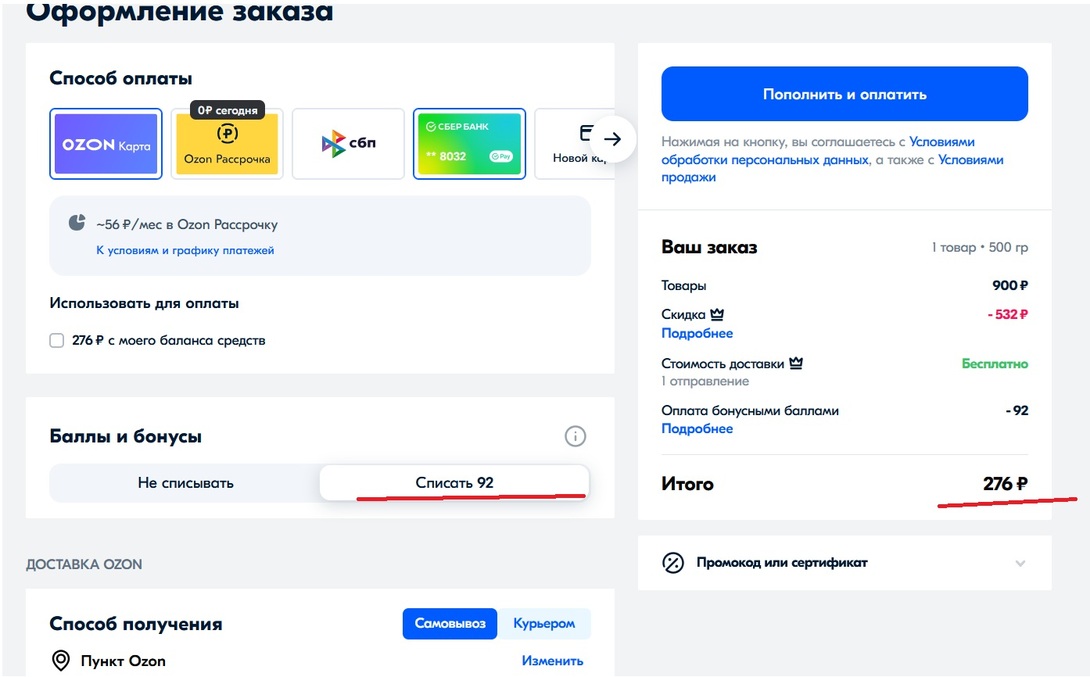1090x677 pixels.
Task: Pick the Сбербанк card ending in 8032
Action: pyautogui.click(x=469, y=144)
